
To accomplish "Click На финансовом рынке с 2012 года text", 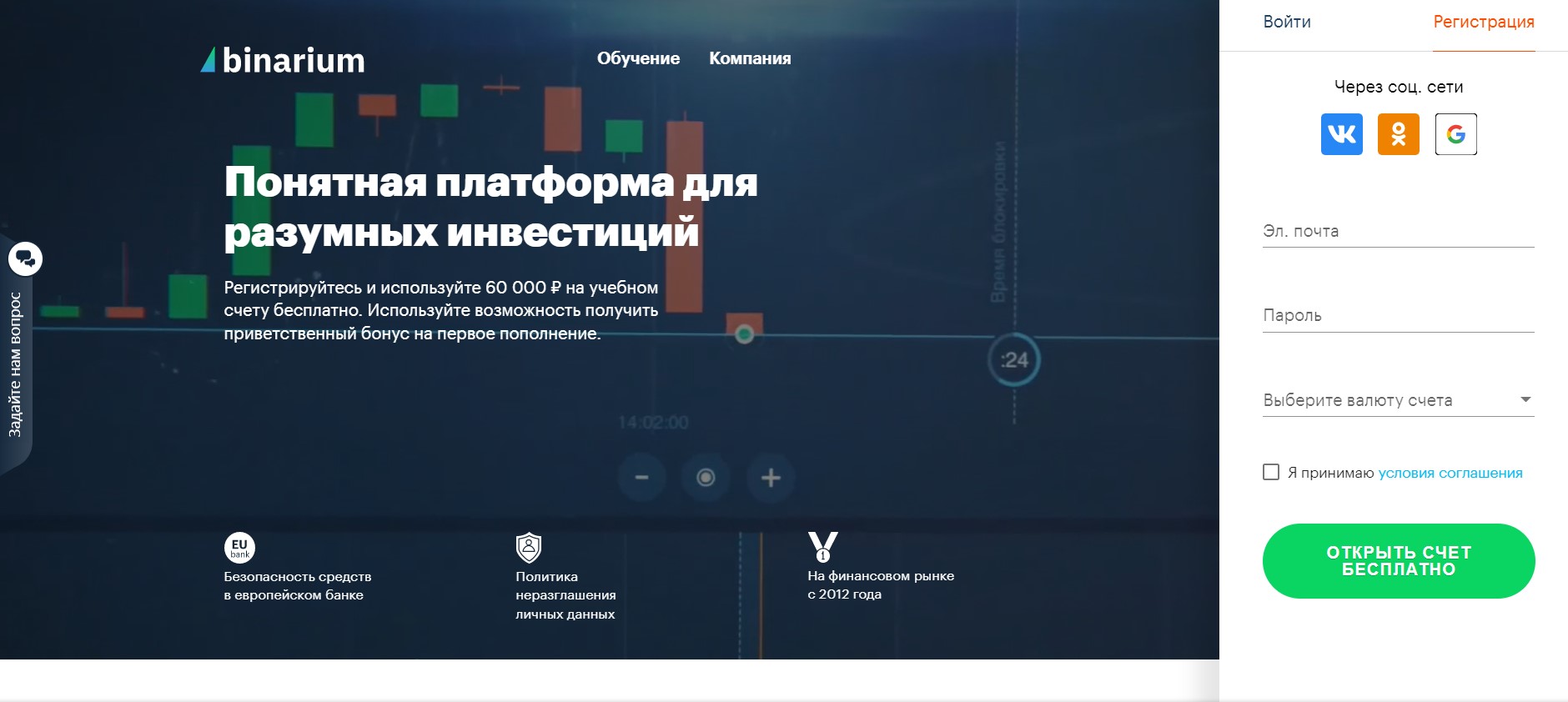I will tap(881, 584).
